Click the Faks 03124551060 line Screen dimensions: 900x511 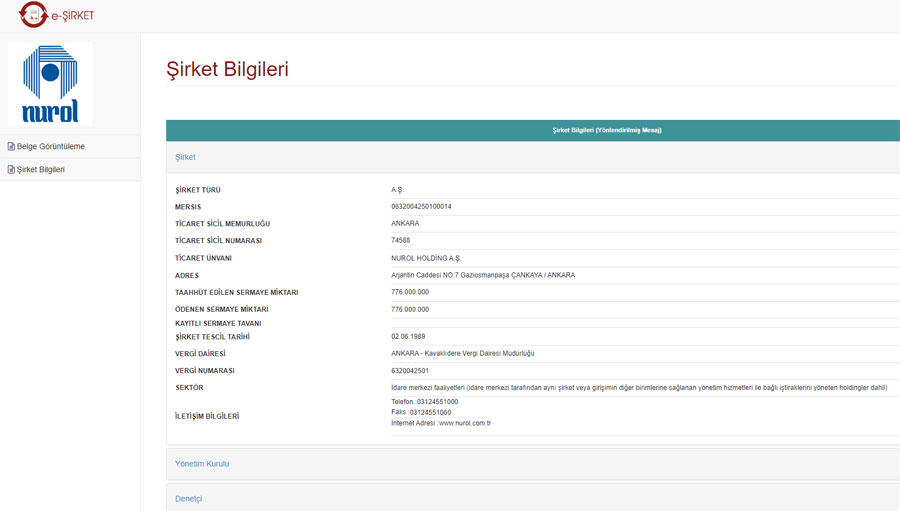click(421, 412)
